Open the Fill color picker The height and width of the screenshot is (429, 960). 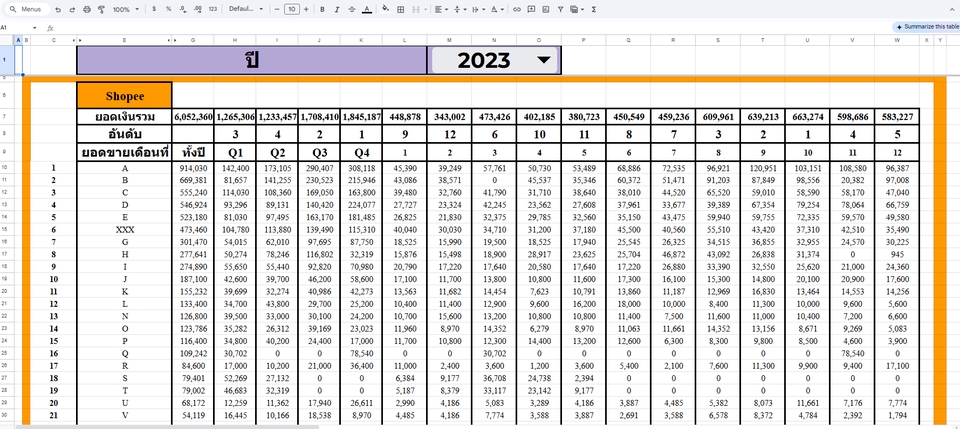point(387,9)
